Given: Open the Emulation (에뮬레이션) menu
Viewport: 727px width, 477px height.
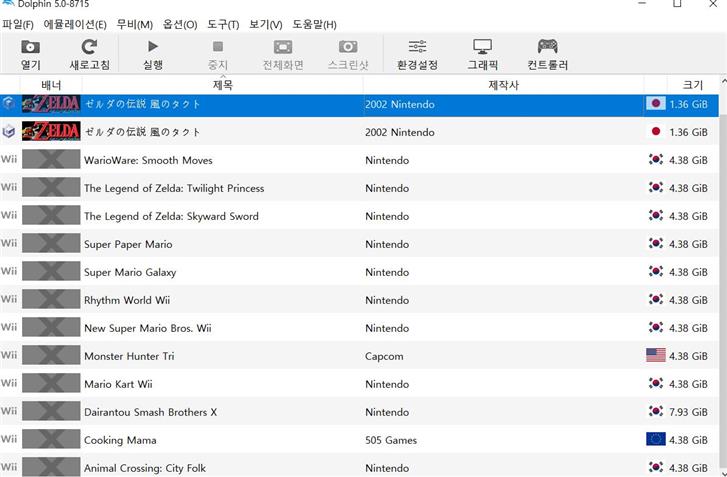Looking at the screenshot, I should pyautogui.click(x=75, y=25).
